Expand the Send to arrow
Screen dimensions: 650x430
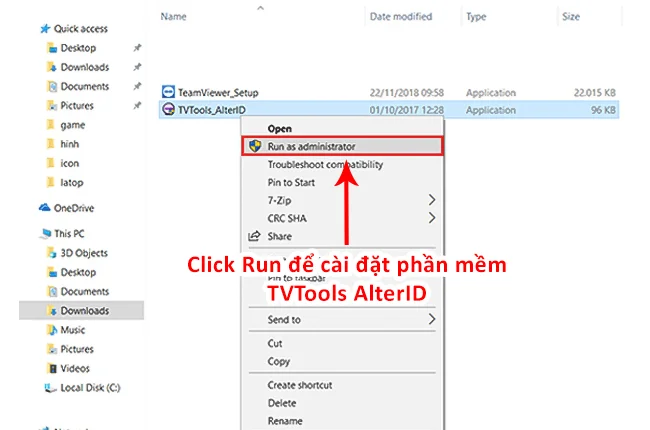point(432,319)
